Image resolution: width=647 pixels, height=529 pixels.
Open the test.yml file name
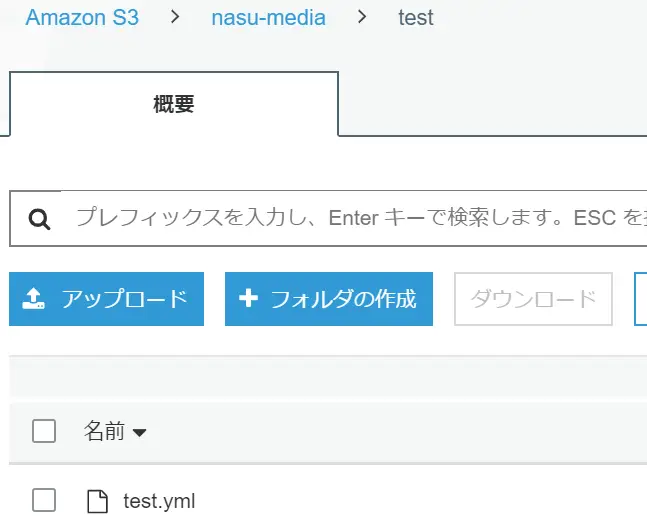pos(159,501)
